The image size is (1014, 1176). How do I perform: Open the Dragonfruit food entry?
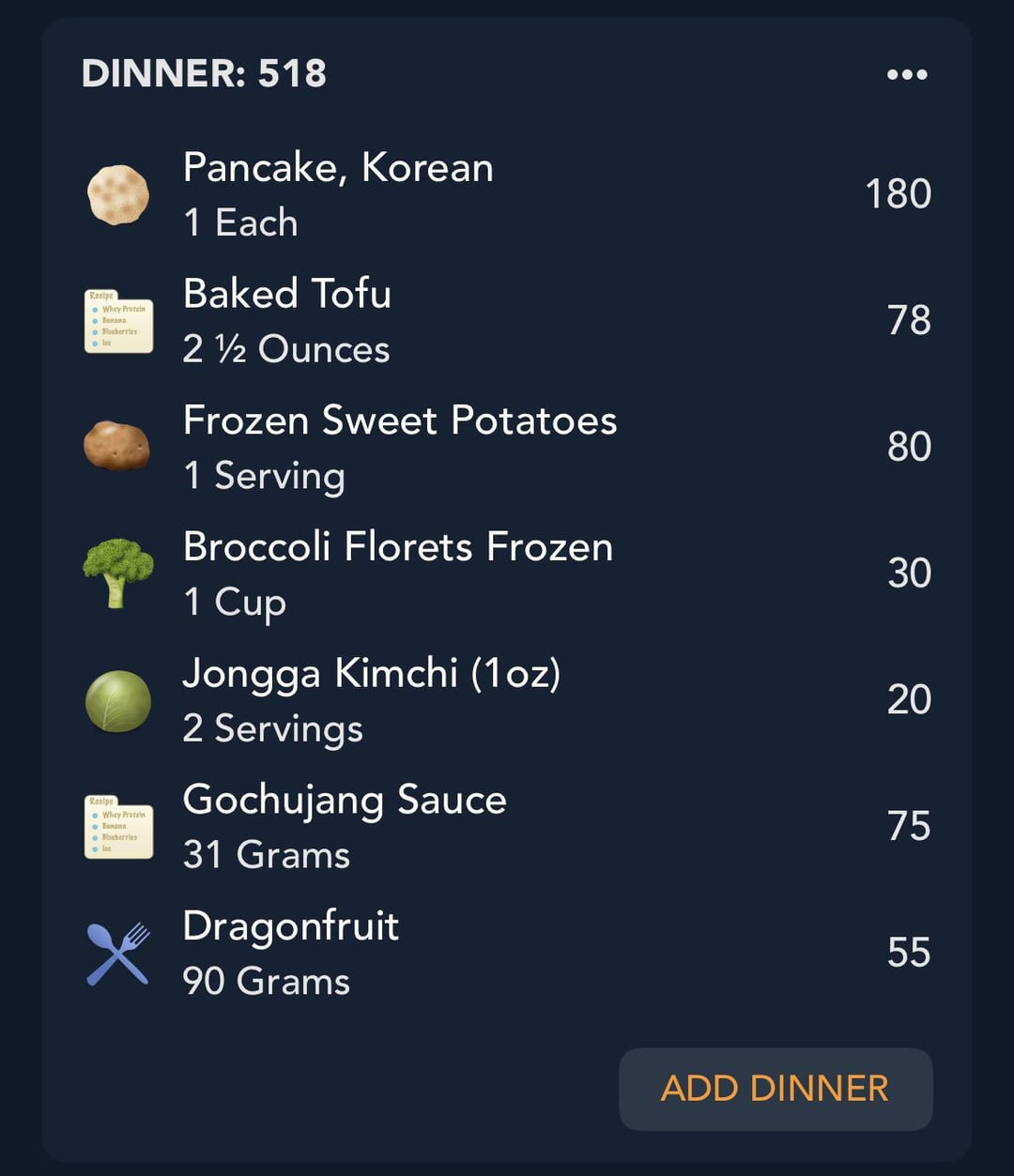pyautogui.click(x=291, y=926)
